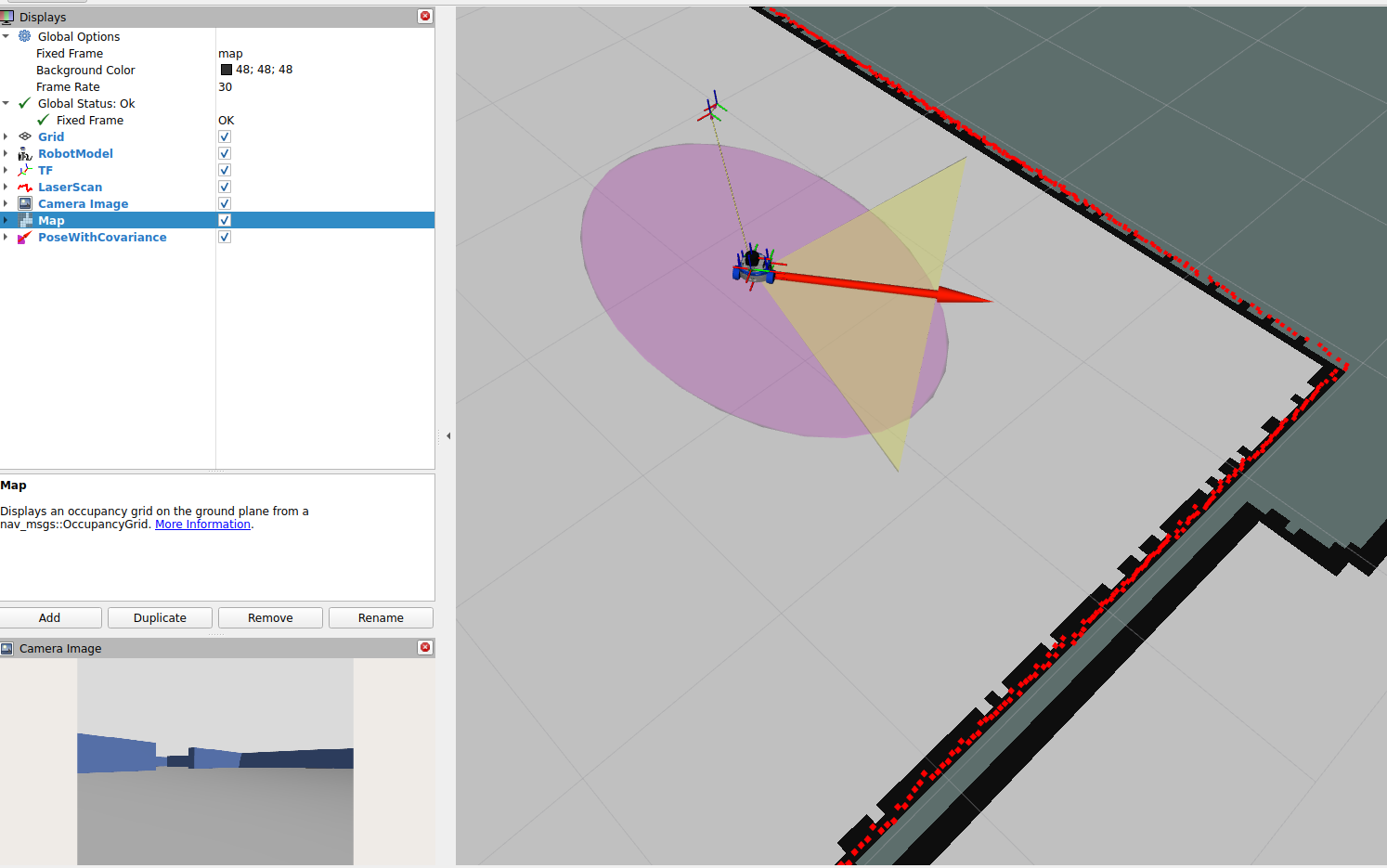
Task: Click the Global Options gear icon
Action: click(x=25, y=36)
